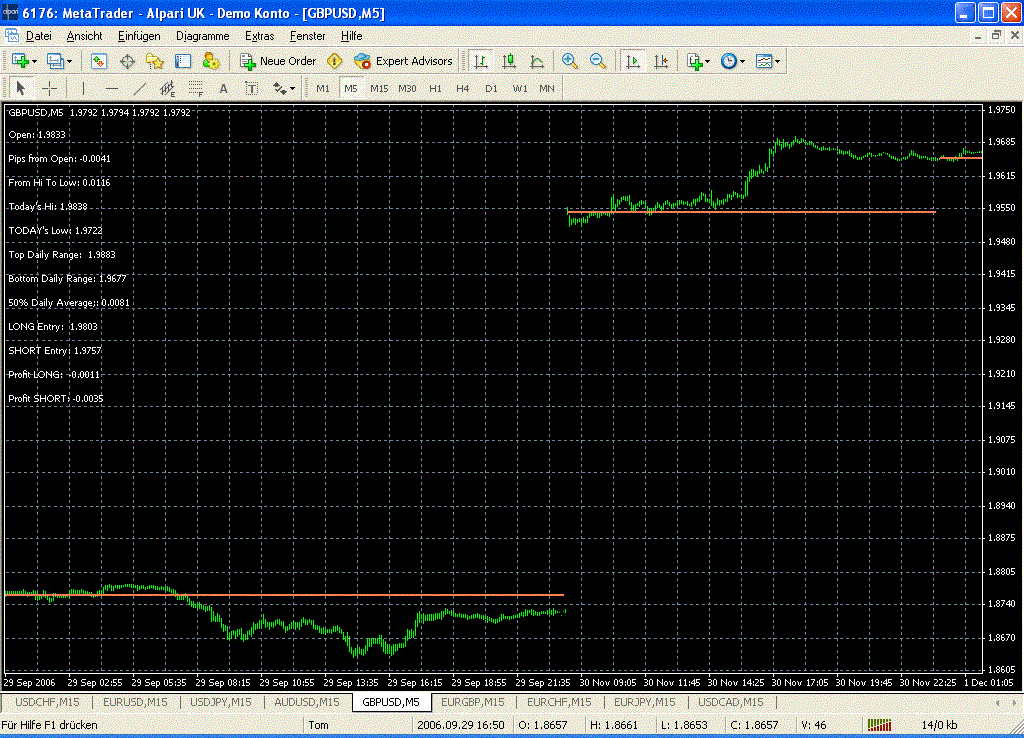Screen dimensions: 1024x738
Task: Toggle the bar chart display mode
Action: tap(481, 61)
